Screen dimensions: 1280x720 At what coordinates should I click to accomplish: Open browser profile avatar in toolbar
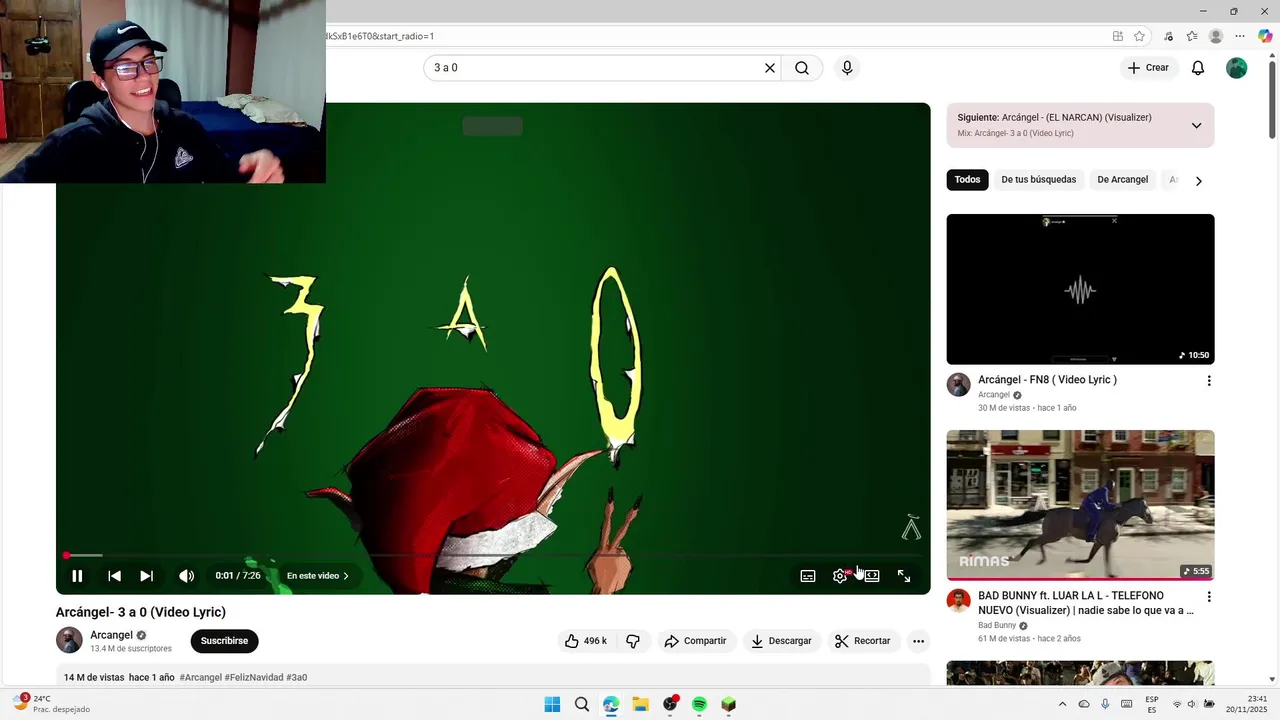(1216, 36)
